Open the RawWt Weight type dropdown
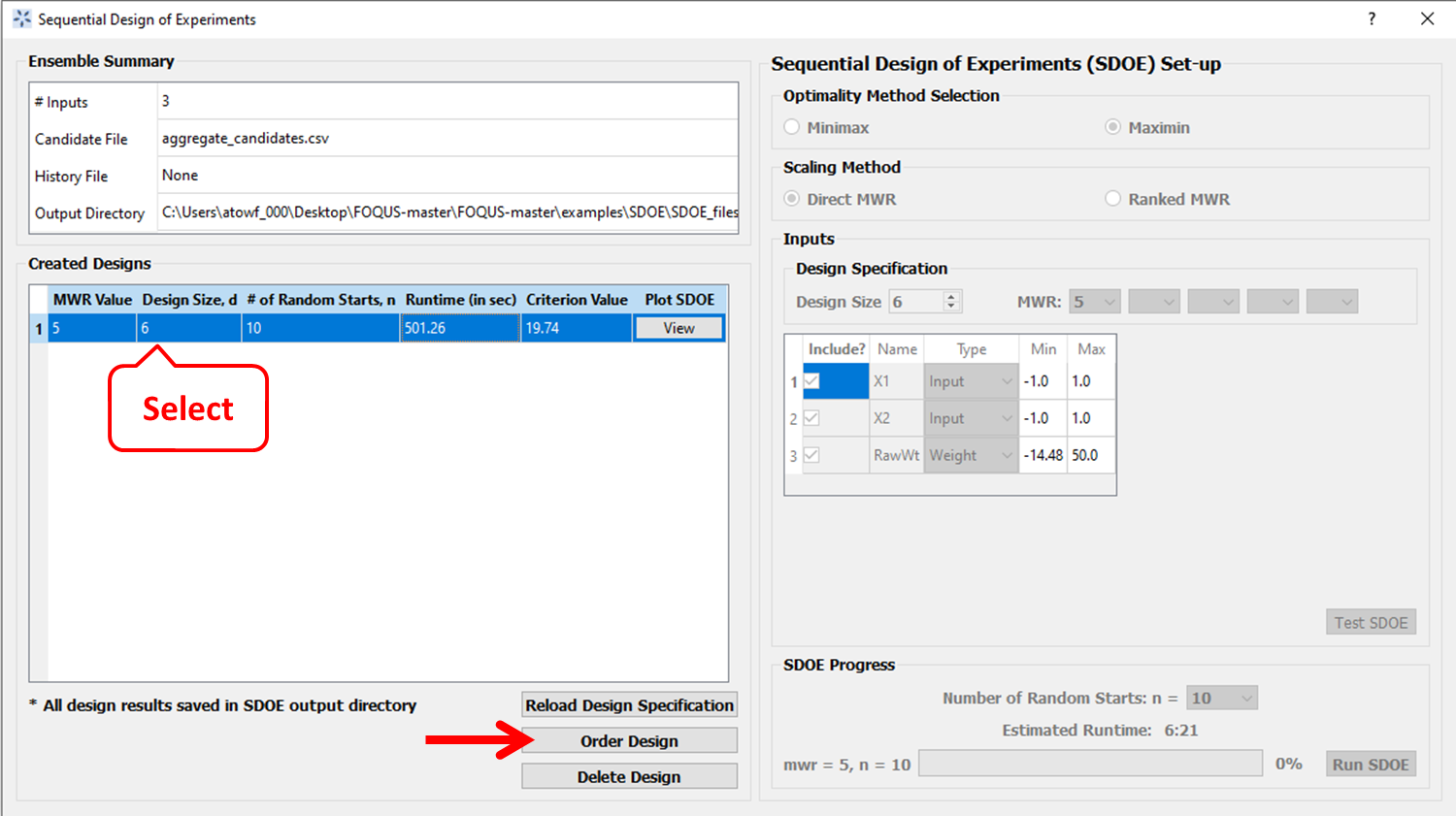 click(971, 455)
